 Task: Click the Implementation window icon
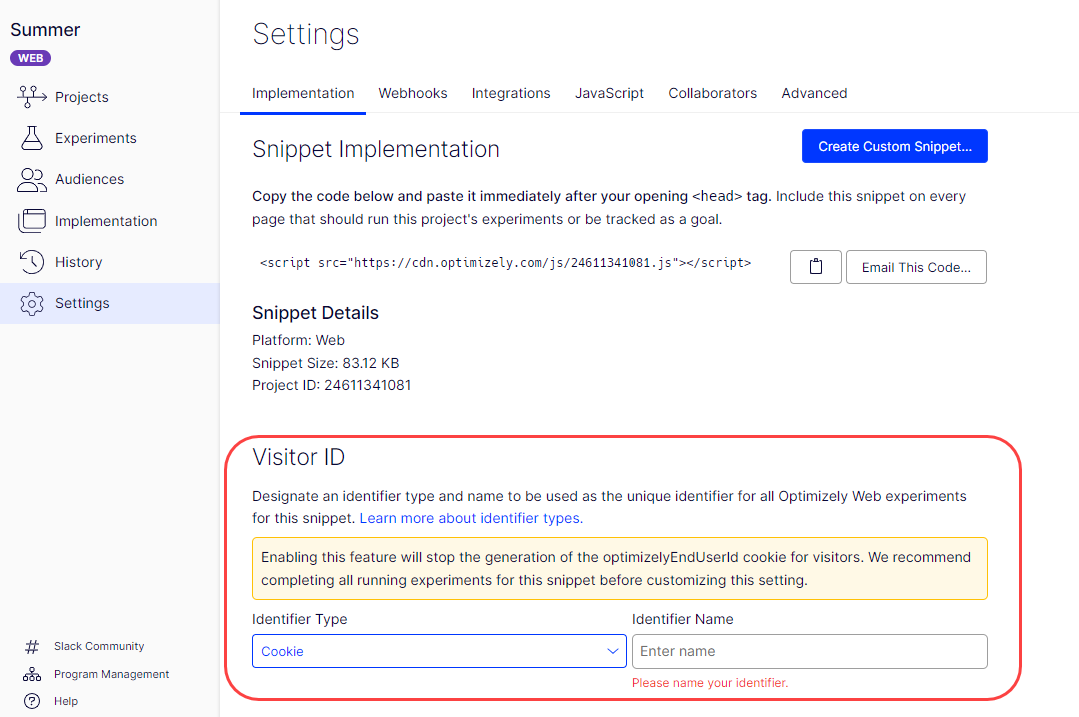pyautogui.click(x=32, y=221)
